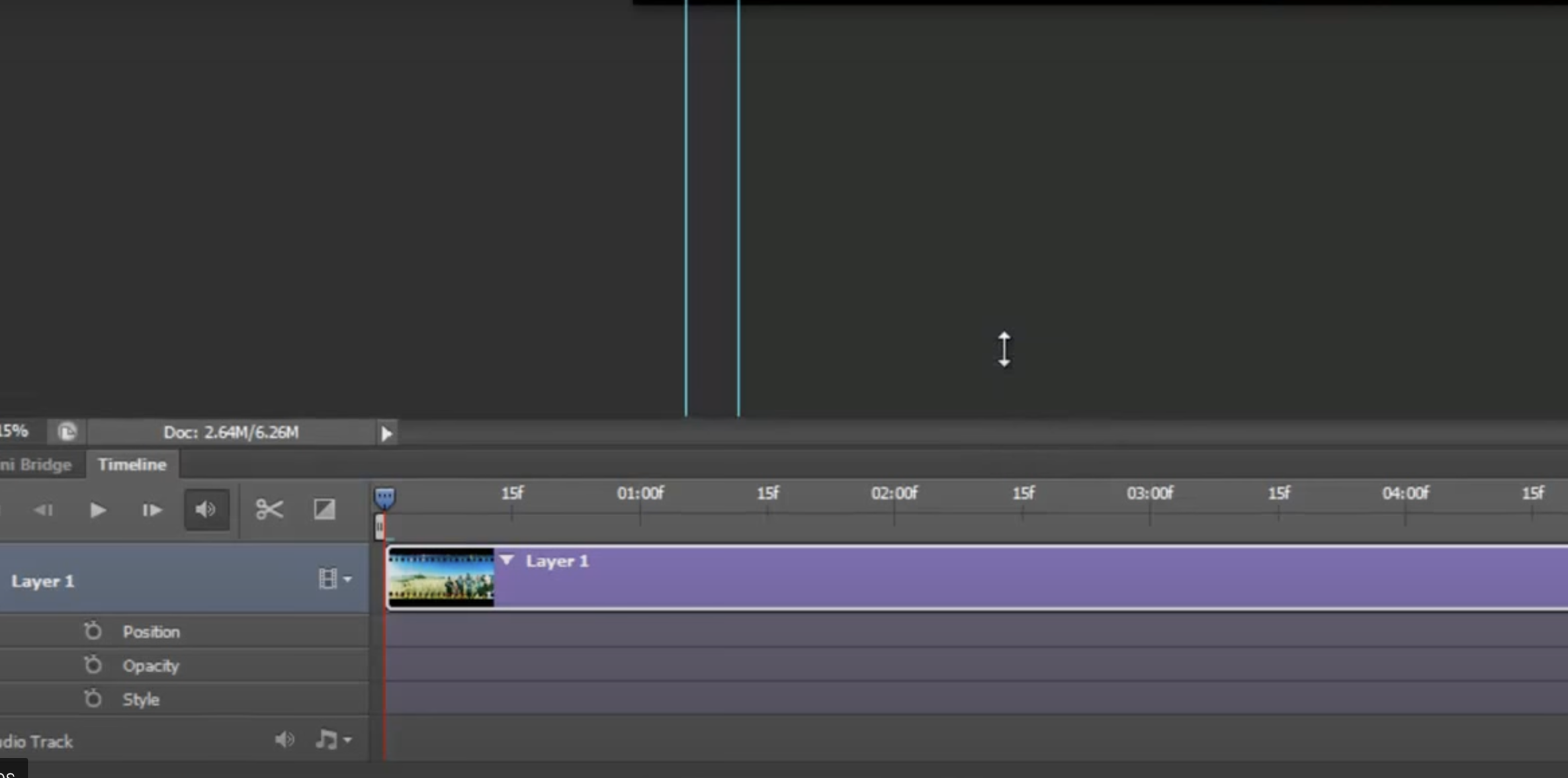Mute audio playback with the toolbar speaker icon

206,509
